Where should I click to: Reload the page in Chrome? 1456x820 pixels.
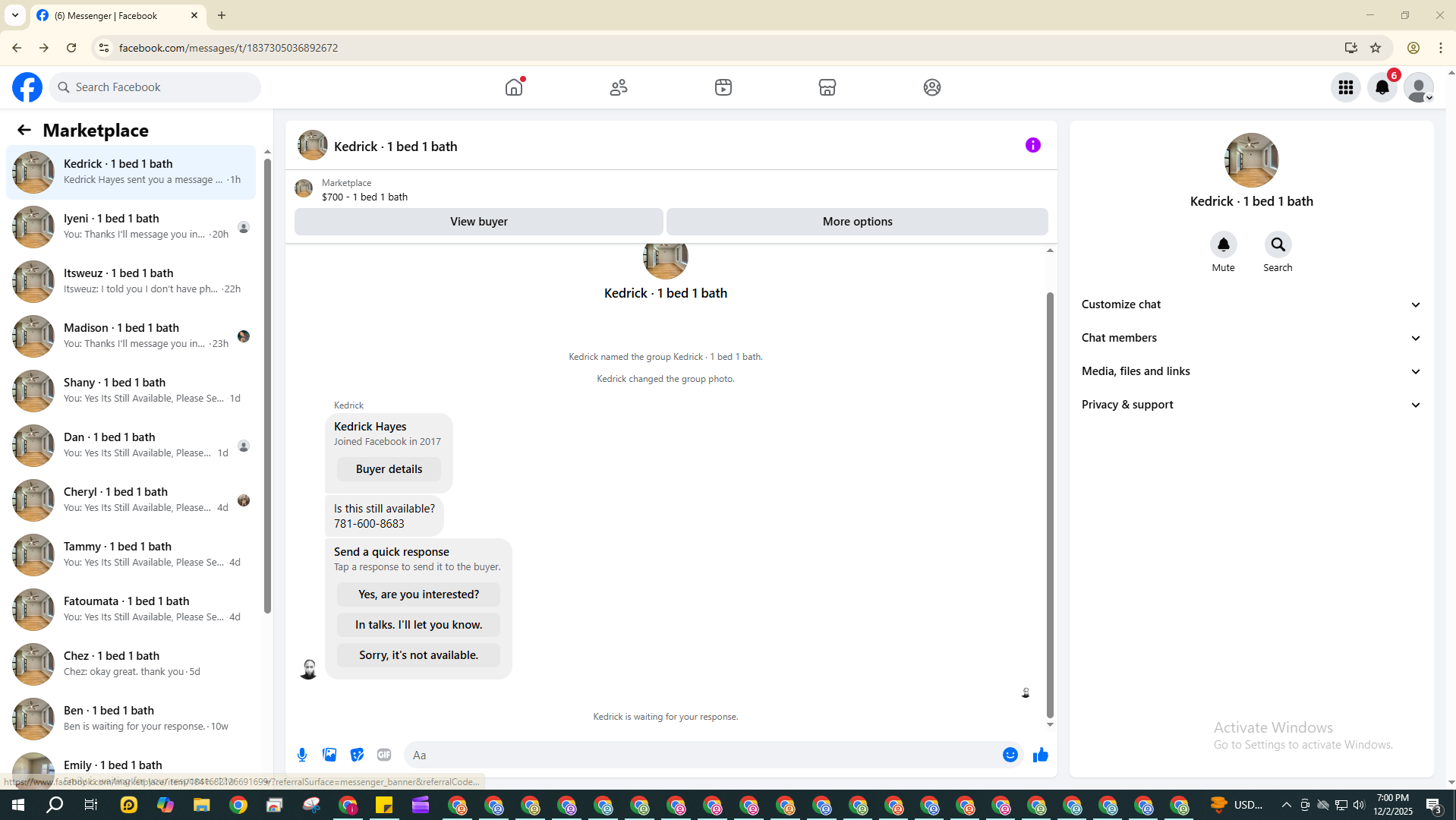tap(71, 48)
